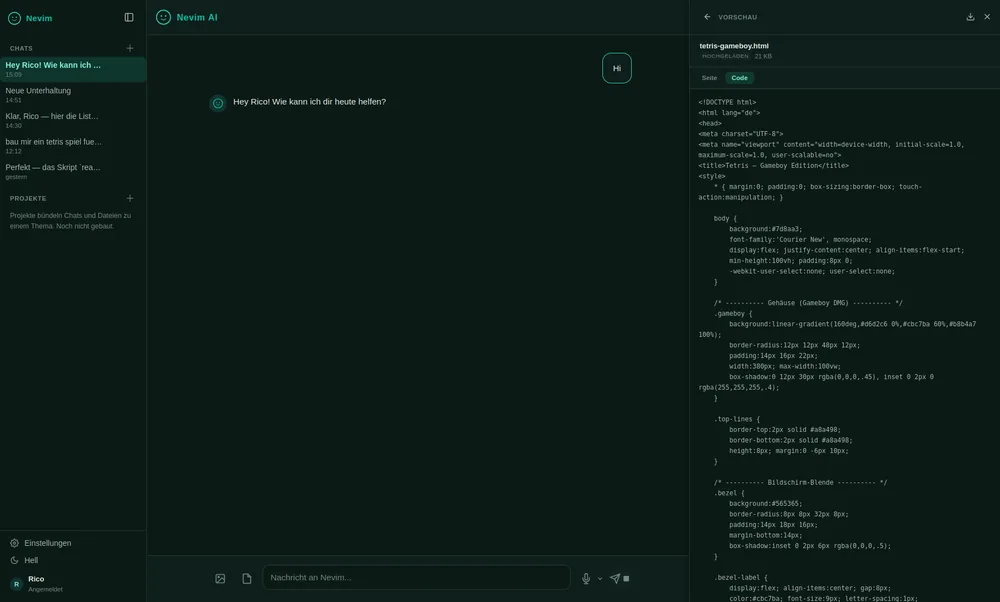Click the '<title>Tetris – Gameboy Edition</title>' line
Viewport: 1000px width, 602px height.
(774, 166)
